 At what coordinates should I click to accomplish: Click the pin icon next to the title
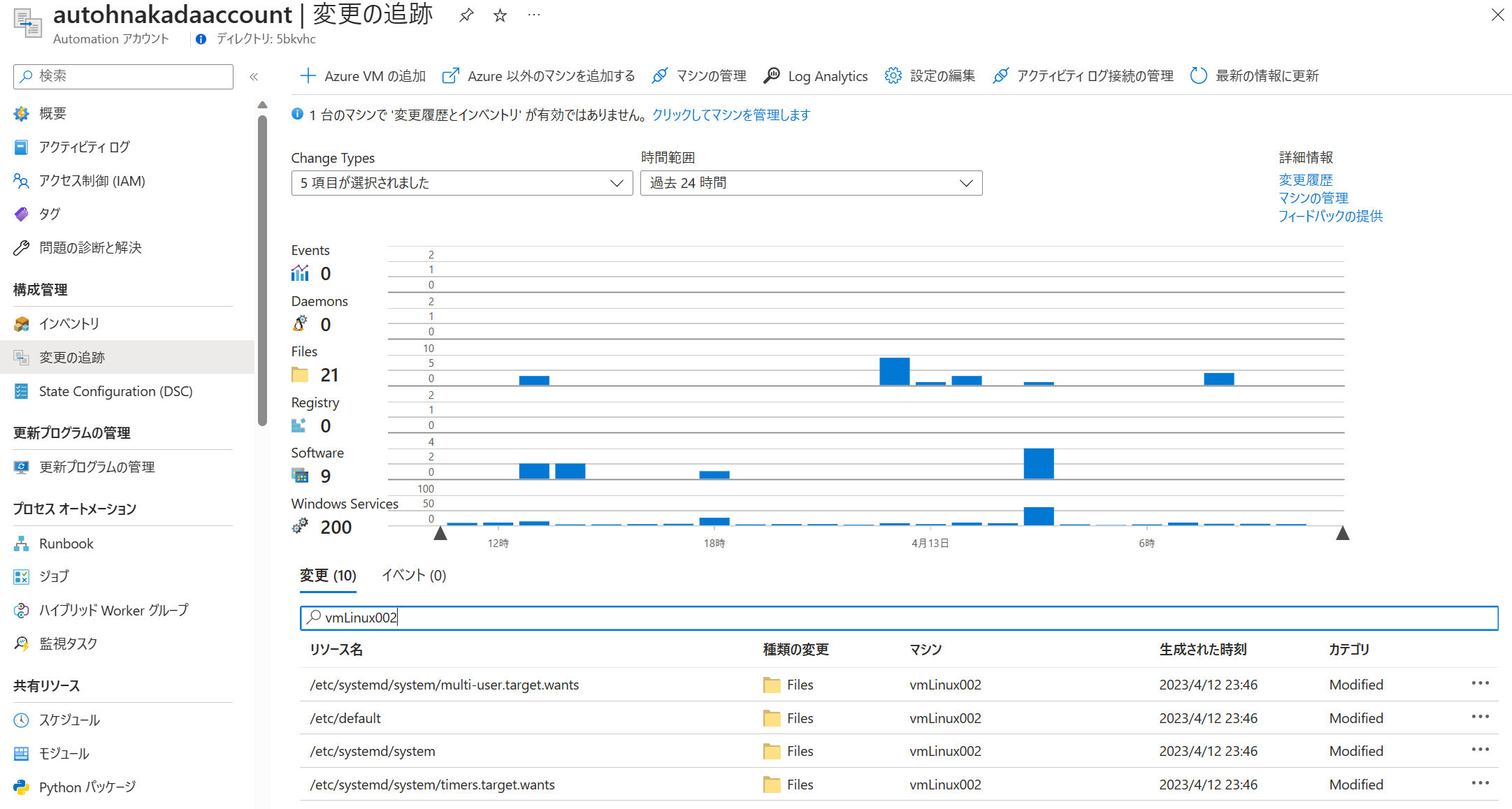click(466, 15)
